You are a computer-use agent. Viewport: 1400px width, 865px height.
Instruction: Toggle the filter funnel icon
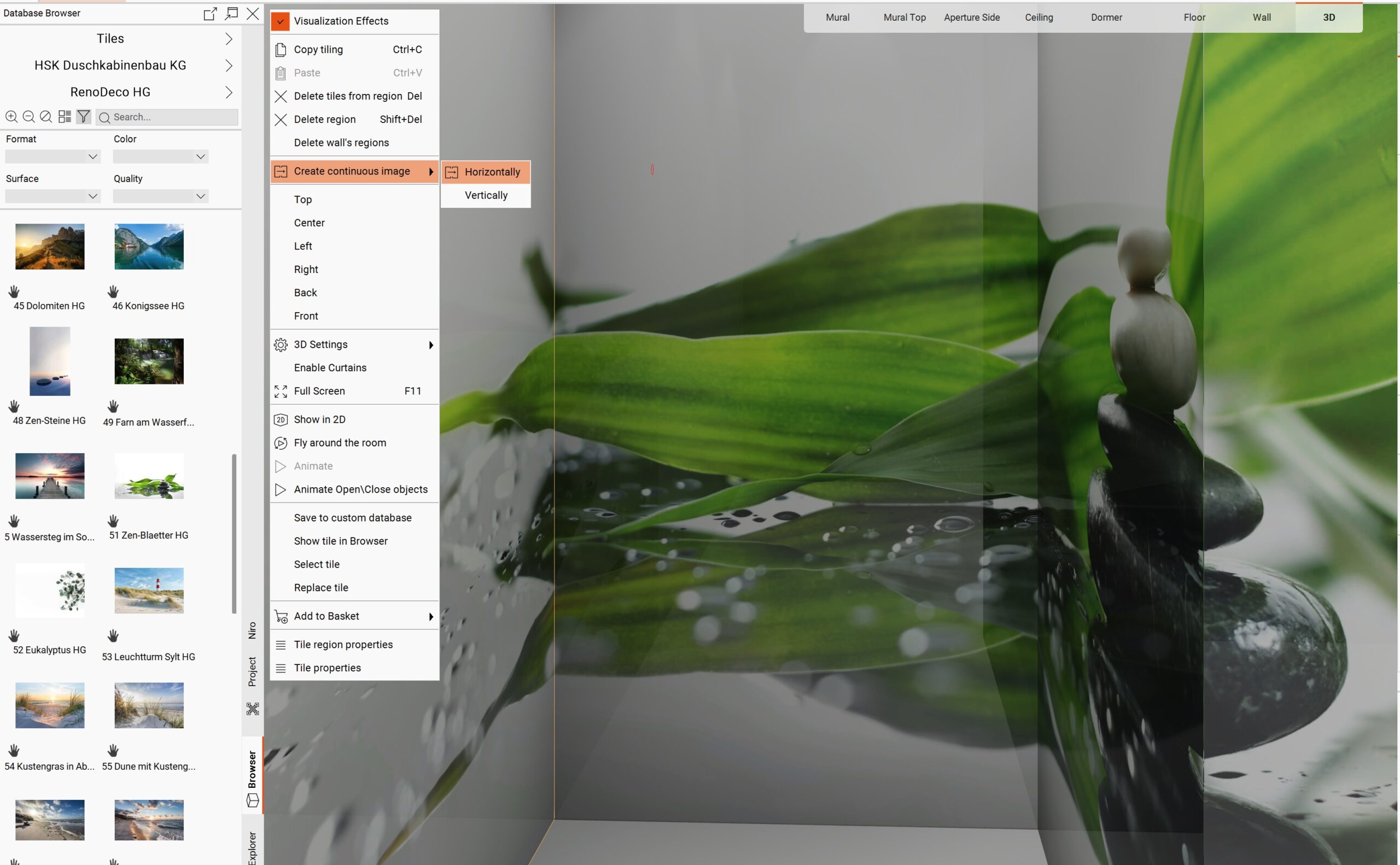[84, 116]
